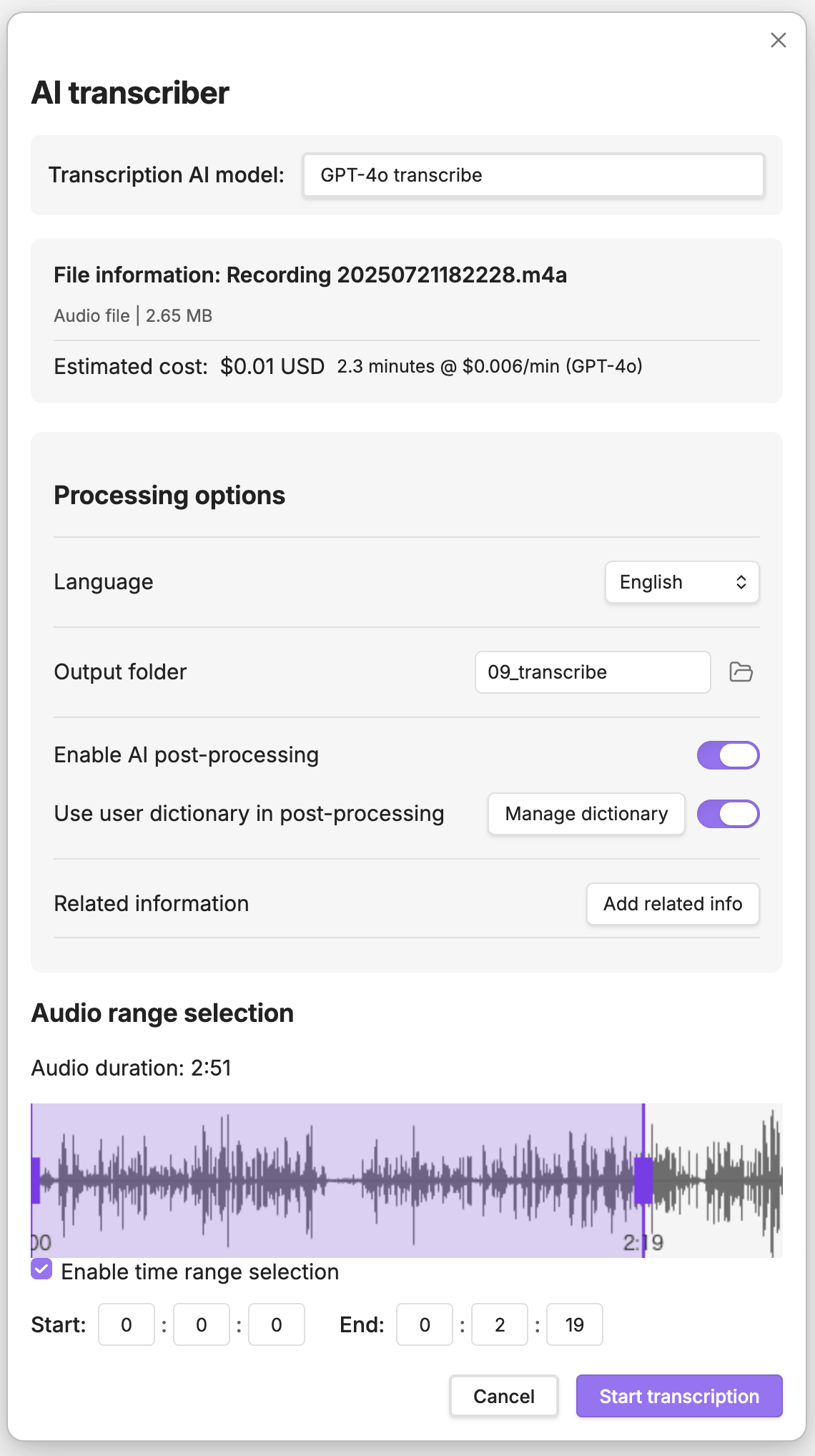Click the Start hours input field
The image size is (815, 1456).
(x=127, y=1324)
